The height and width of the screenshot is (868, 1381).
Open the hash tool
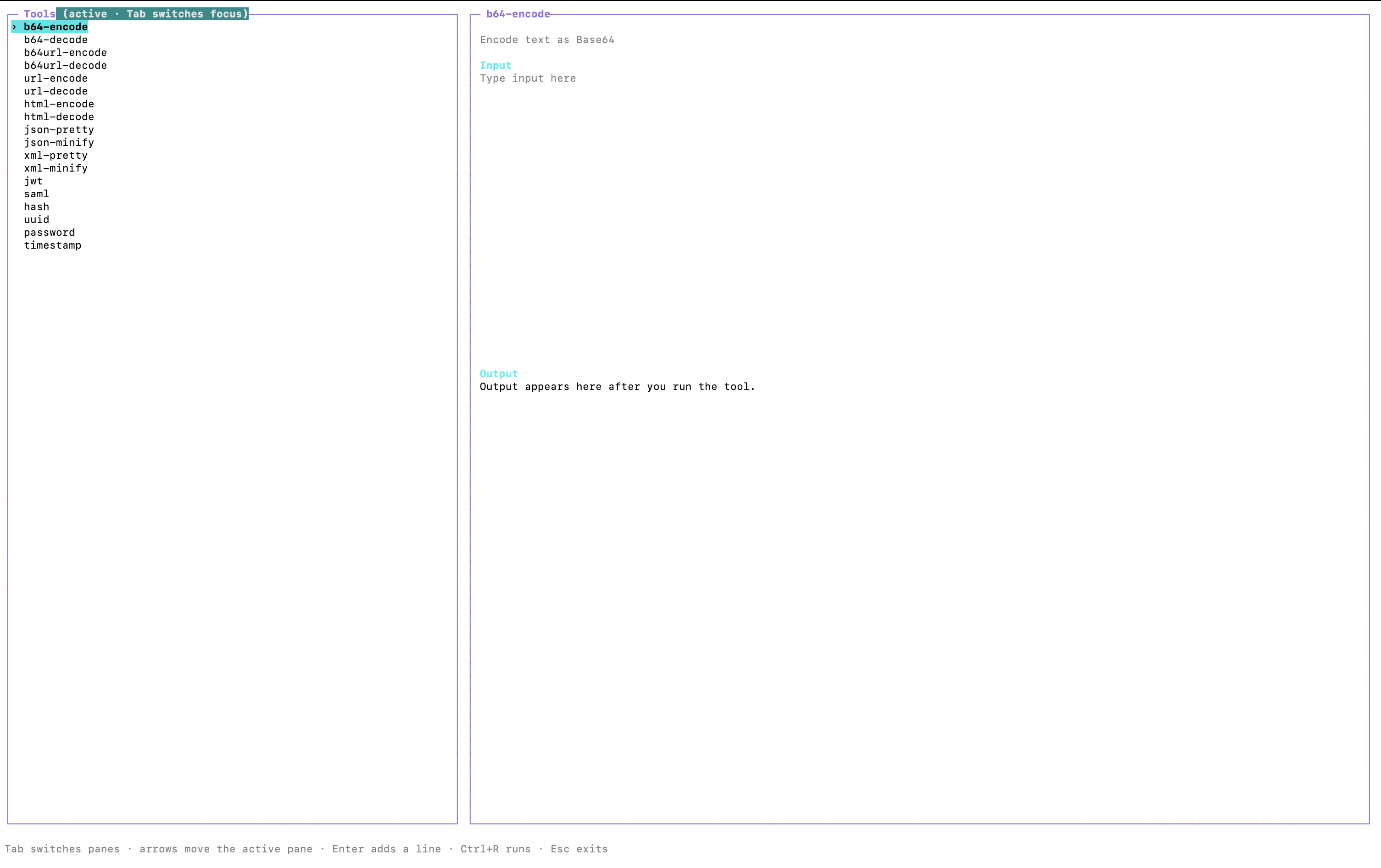[x=37, y=206]
